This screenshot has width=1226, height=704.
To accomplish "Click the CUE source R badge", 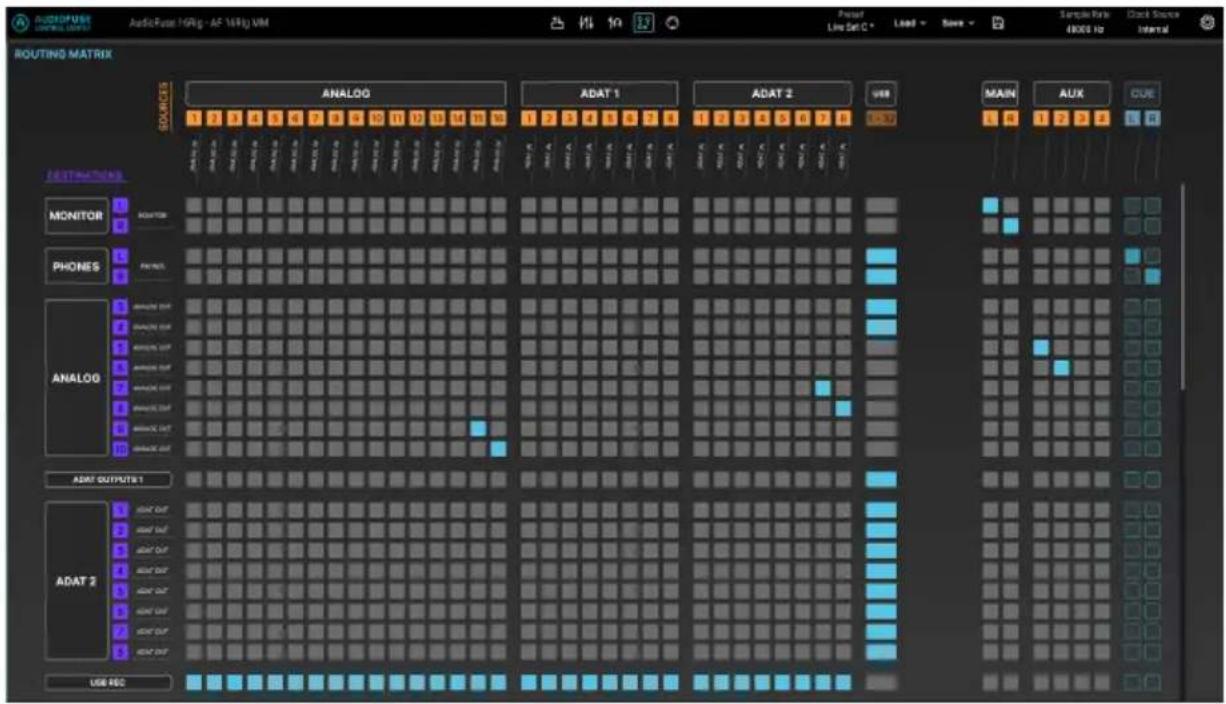I will [1153, 119].
